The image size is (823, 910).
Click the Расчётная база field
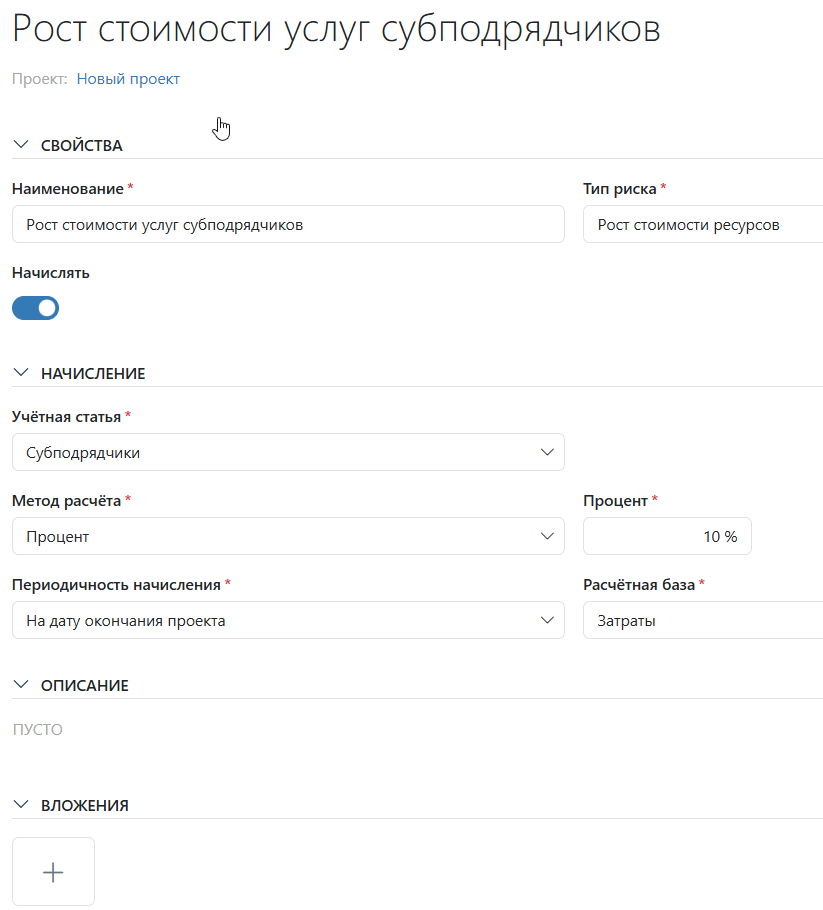coord(702,620)
